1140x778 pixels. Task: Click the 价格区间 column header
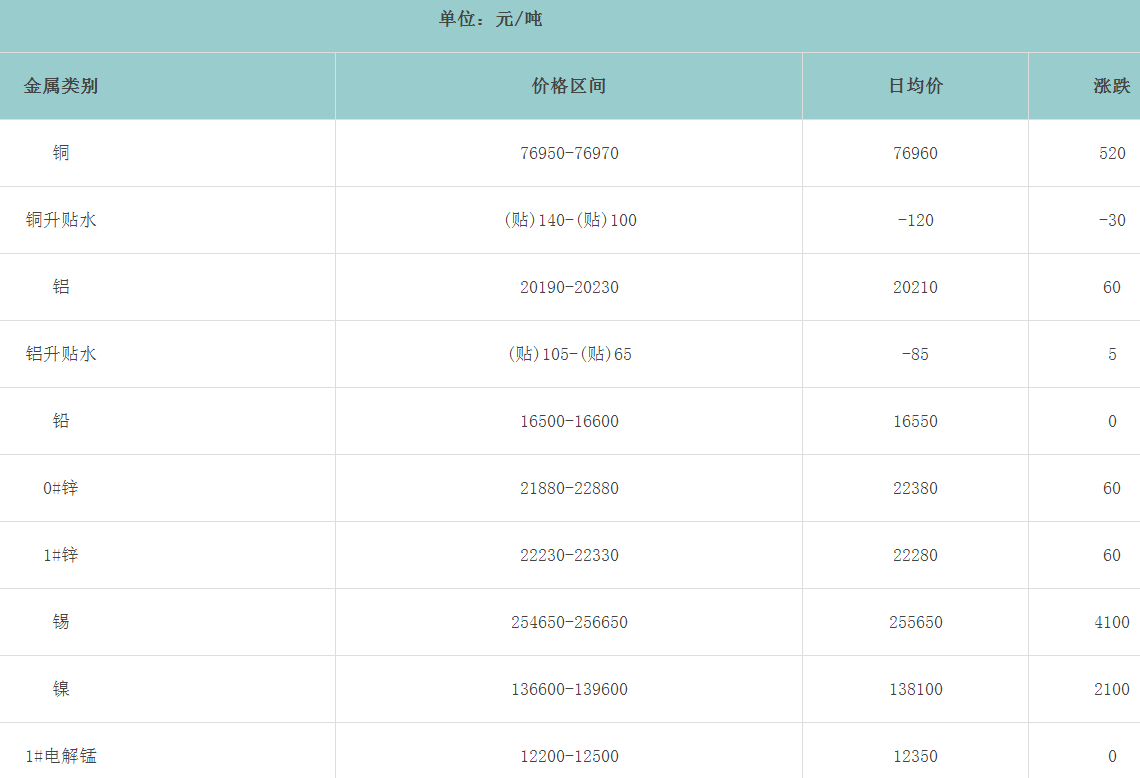(x=569, y=86)
